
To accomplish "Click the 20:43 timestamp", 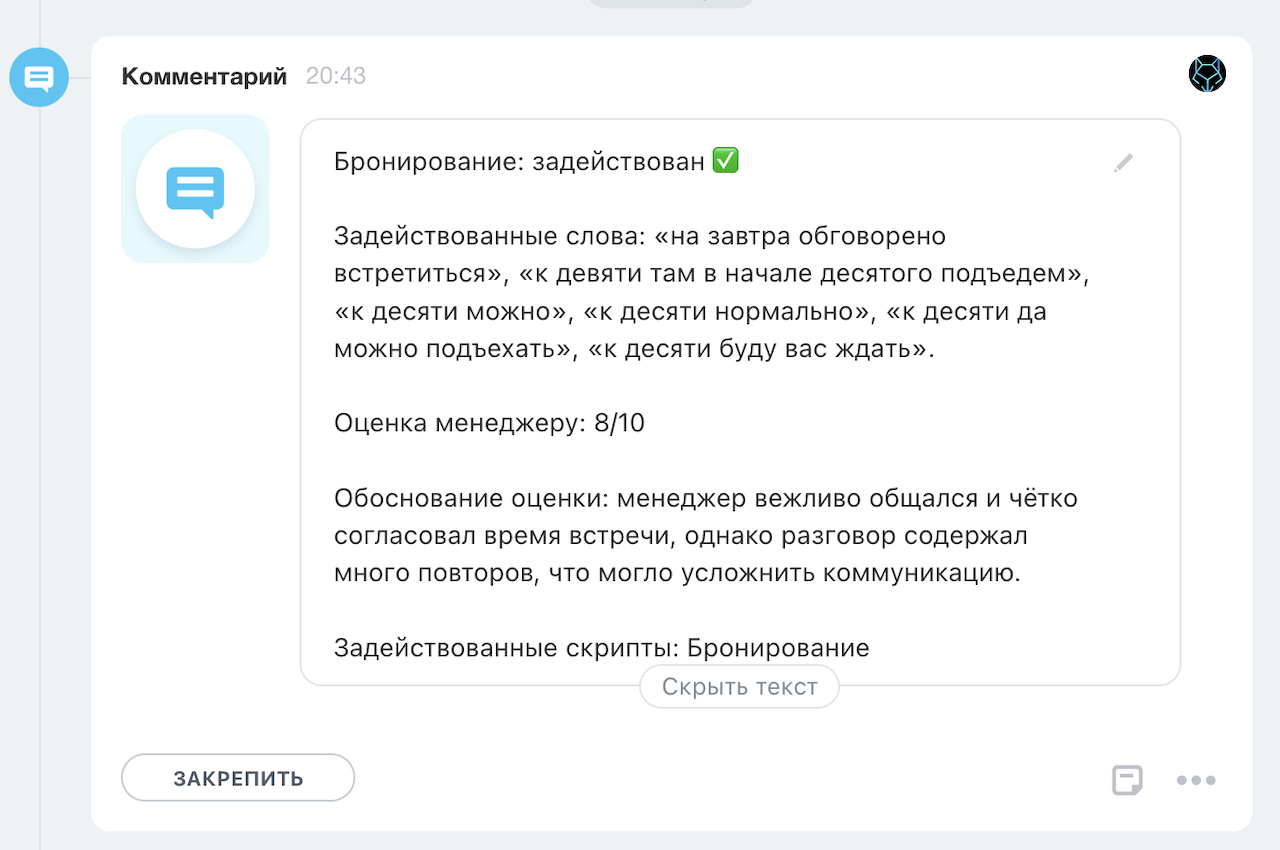I will tap(336, 76).
